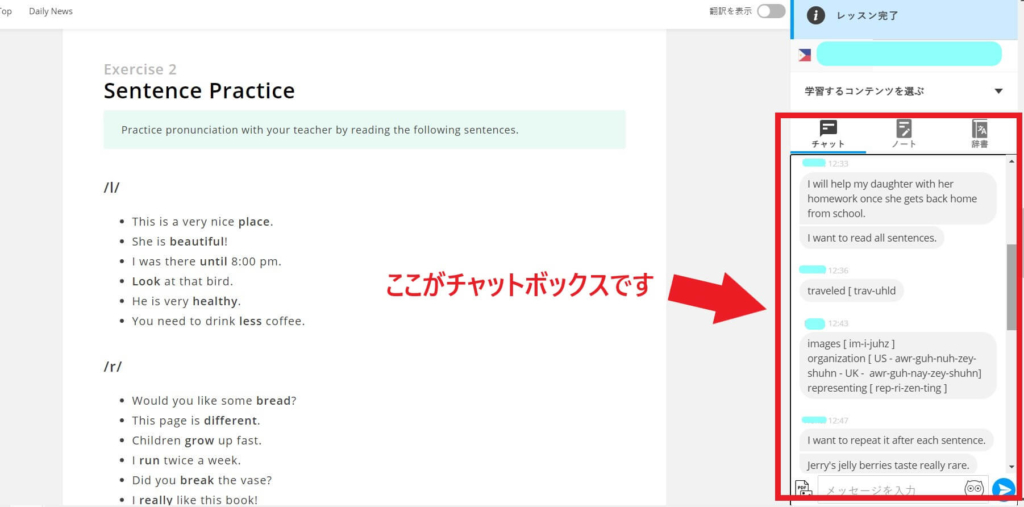The height and width of the screenshot is (507, 1024).
Task: Click the sentence 'This page is different.'
Action: [x=196, y=420]
